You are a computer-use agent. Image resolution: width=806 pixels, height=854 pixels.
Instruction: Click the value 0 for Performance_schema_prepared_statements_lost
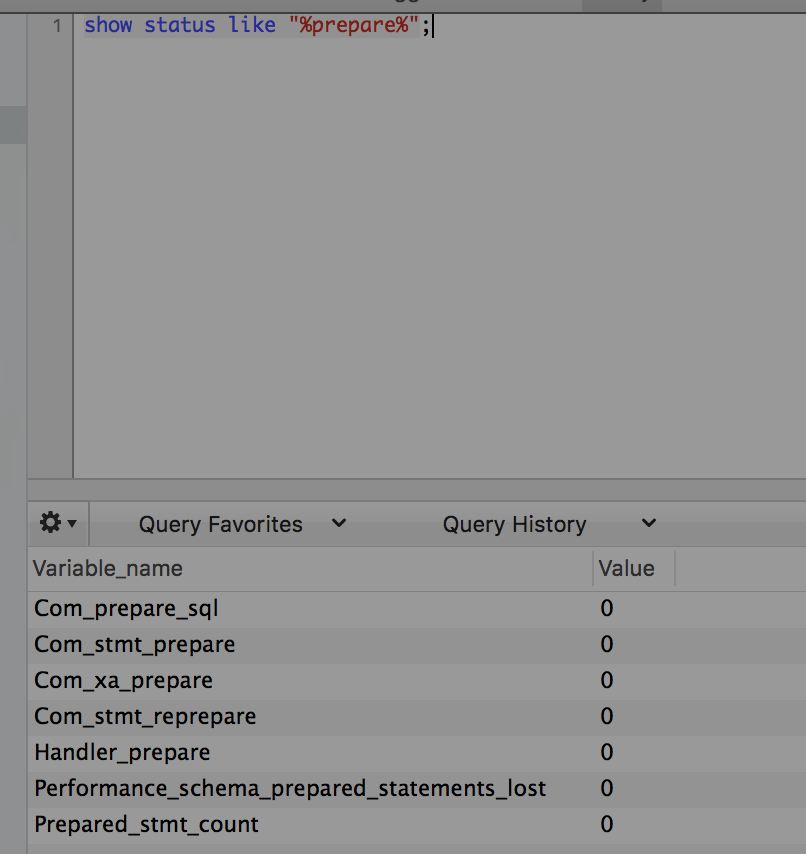pyautogui.click(x=607, y=788)
